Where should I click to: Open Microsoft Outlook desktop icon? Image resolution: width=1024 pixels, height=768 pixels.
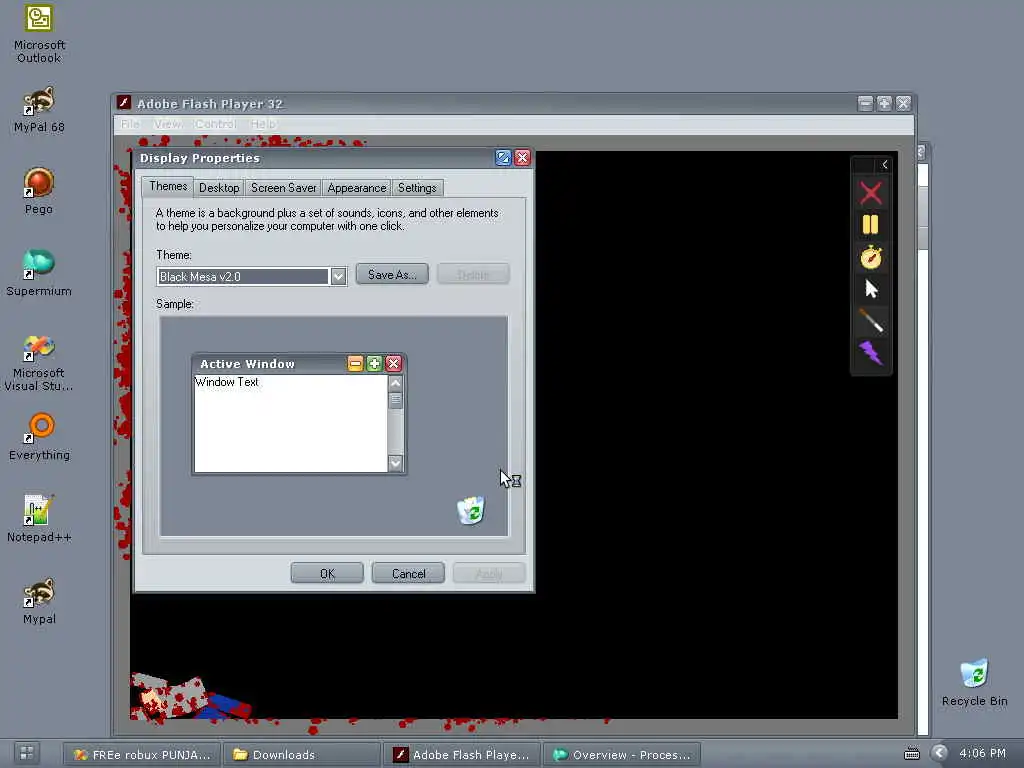point(39,33)
